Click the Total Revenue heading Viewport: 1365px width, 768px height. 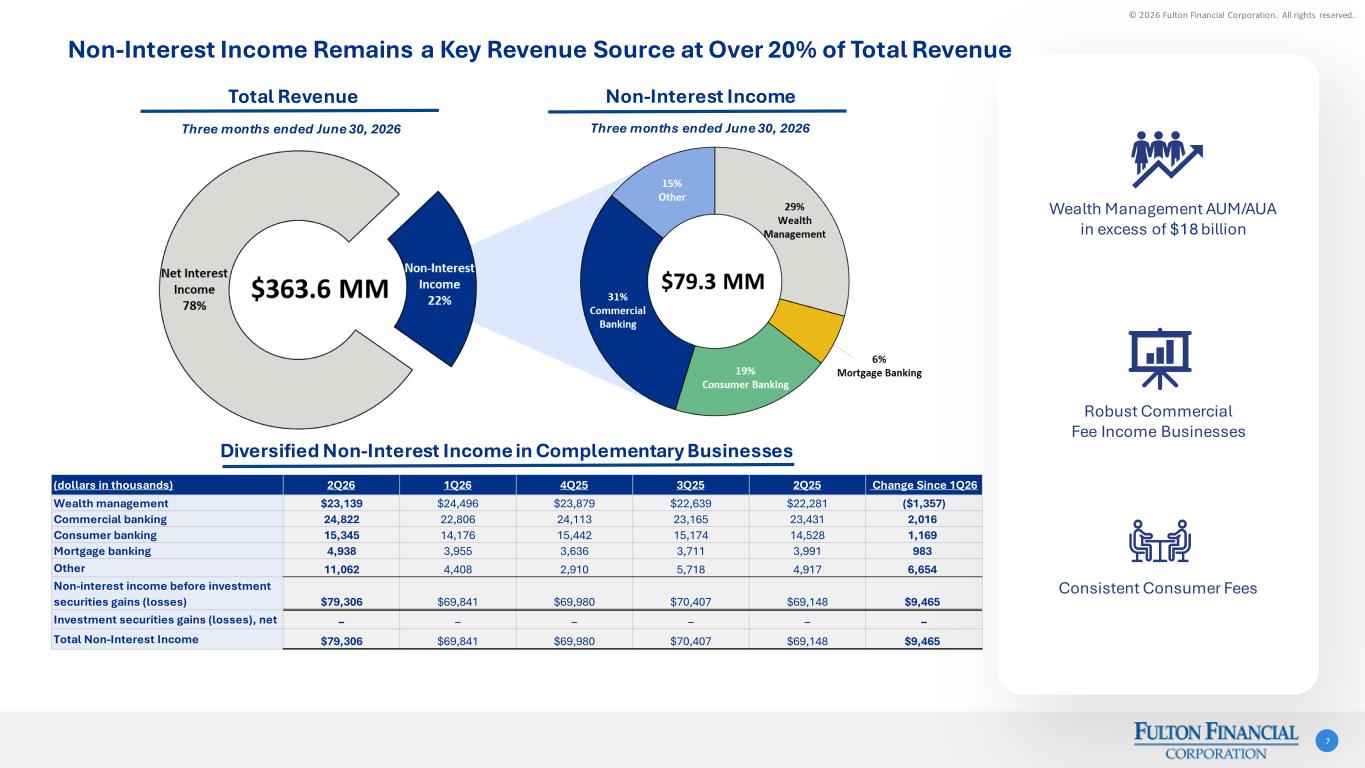[x=293, y=96]
